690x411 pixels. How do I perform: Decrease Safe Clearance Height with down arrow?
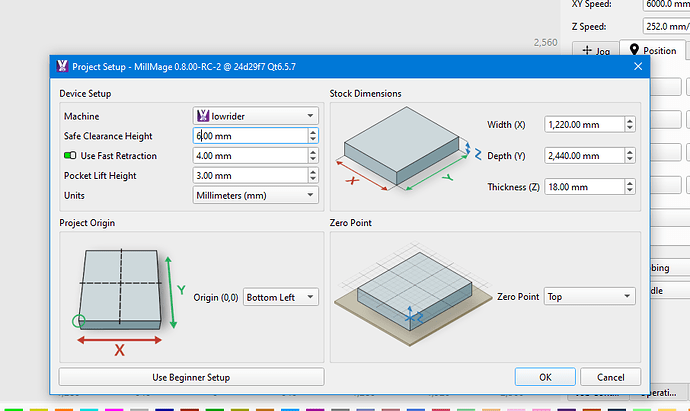pyautogui.click(x=313, y=139)
